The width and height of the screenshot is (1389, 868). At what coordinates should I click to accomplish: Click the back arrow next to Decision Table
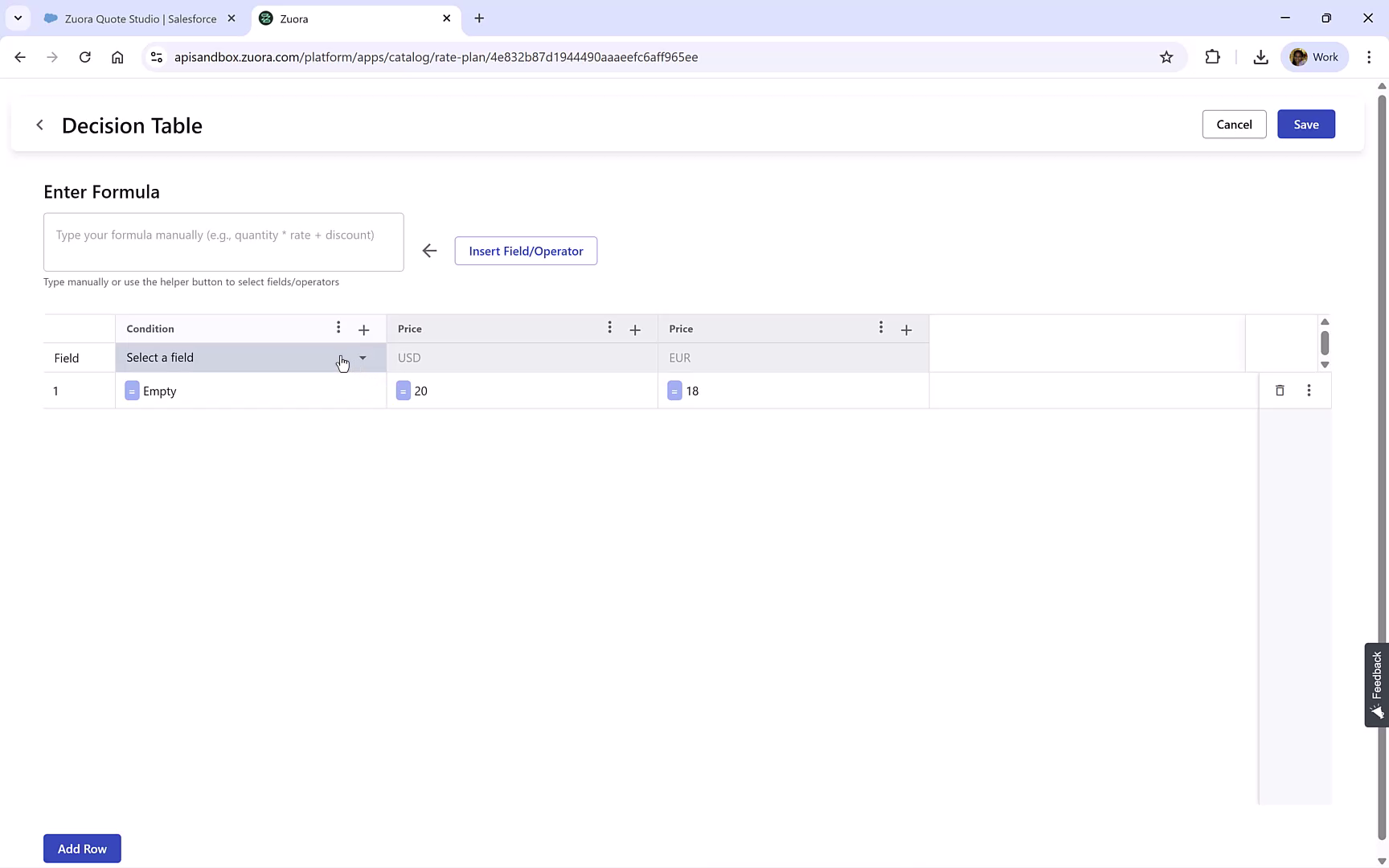(x=39, y=125)
